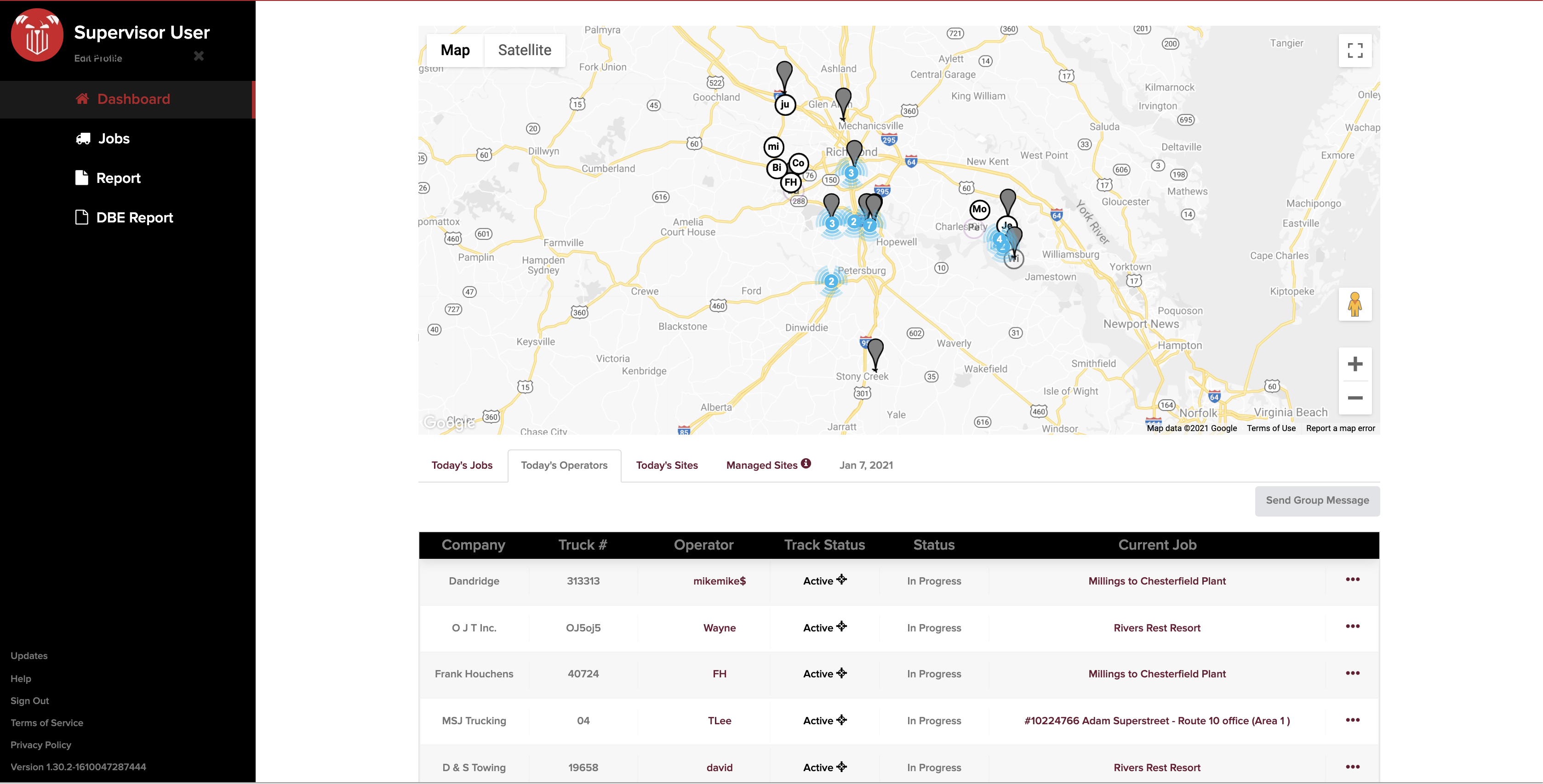
Task: Select the Map view type
Action: pyautogui.click(x=455, y=50)
